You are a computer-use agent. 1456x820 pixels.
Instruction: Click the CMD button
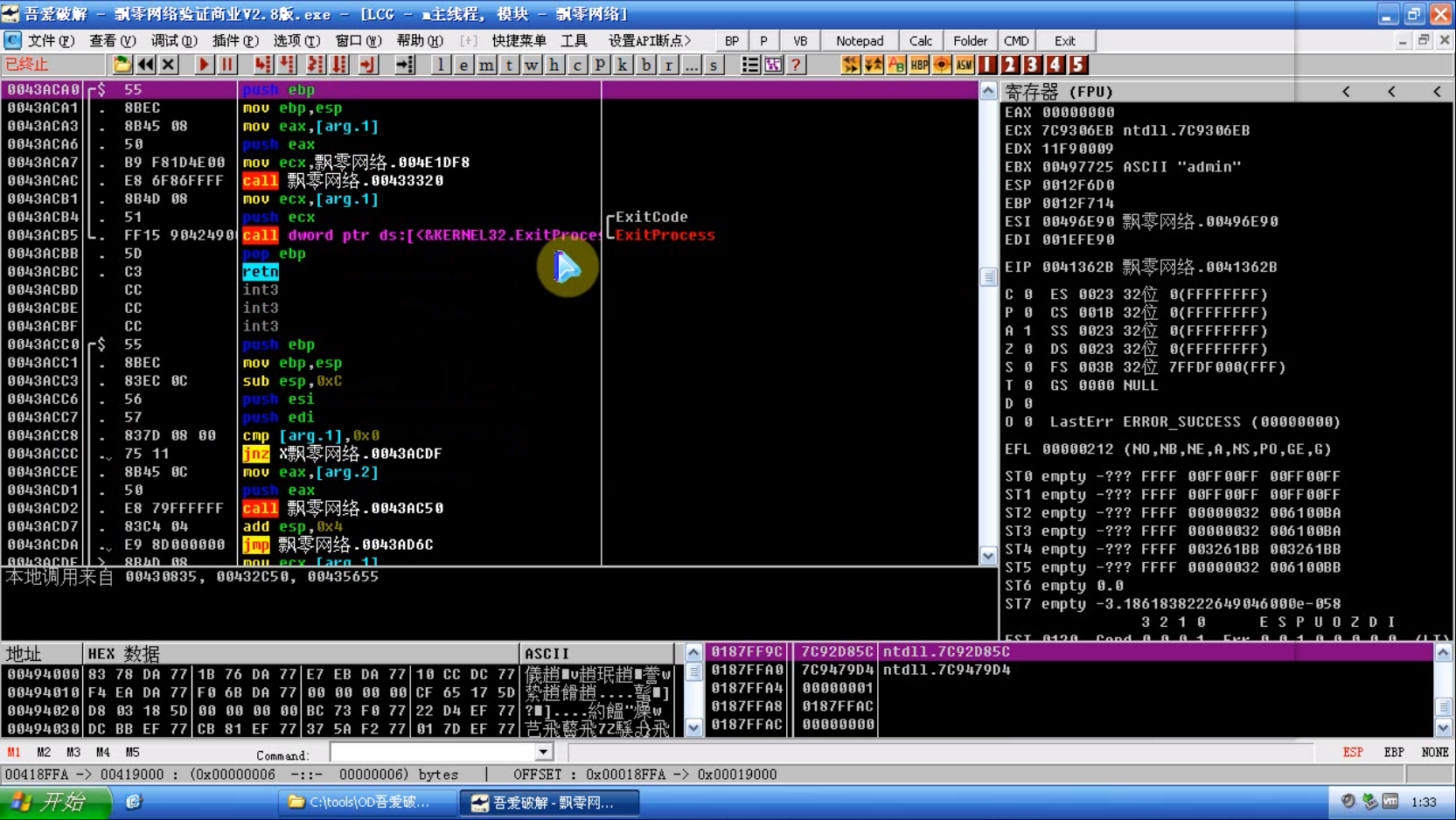point(1016,41)
